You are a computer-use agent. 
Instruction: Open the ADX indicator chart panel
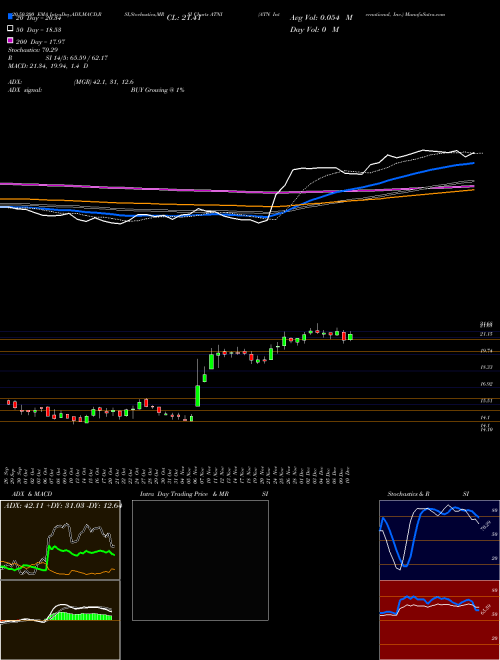60,540
